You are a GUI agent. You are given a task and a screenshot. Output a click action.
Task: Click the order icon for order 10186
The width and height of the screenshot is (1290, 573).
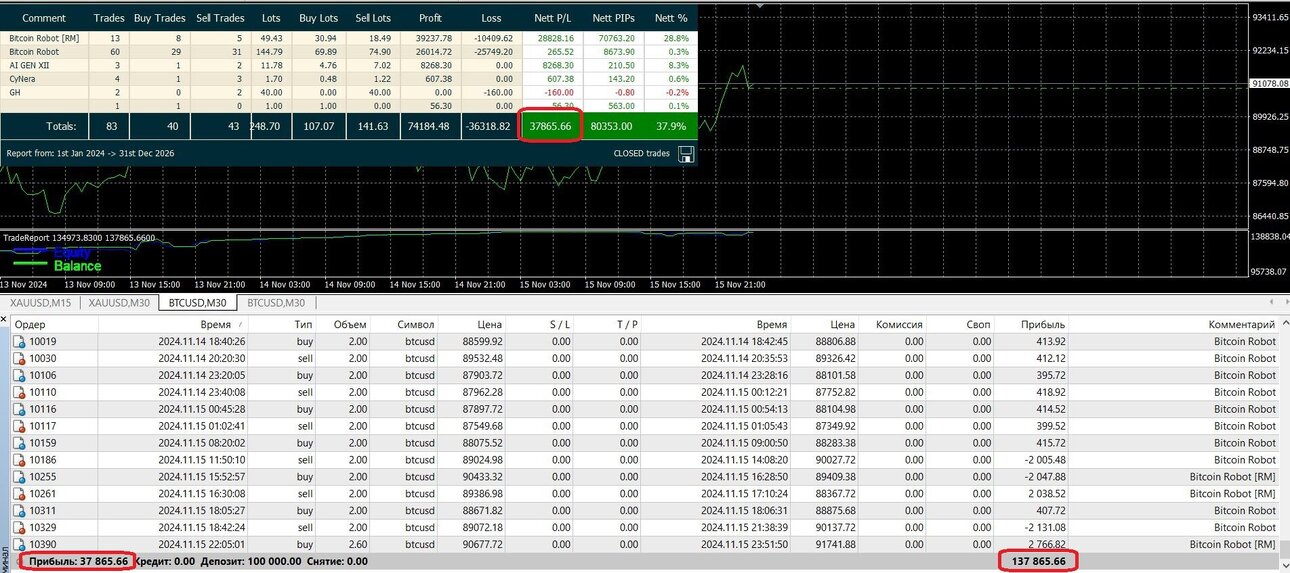tap(19, 460)
